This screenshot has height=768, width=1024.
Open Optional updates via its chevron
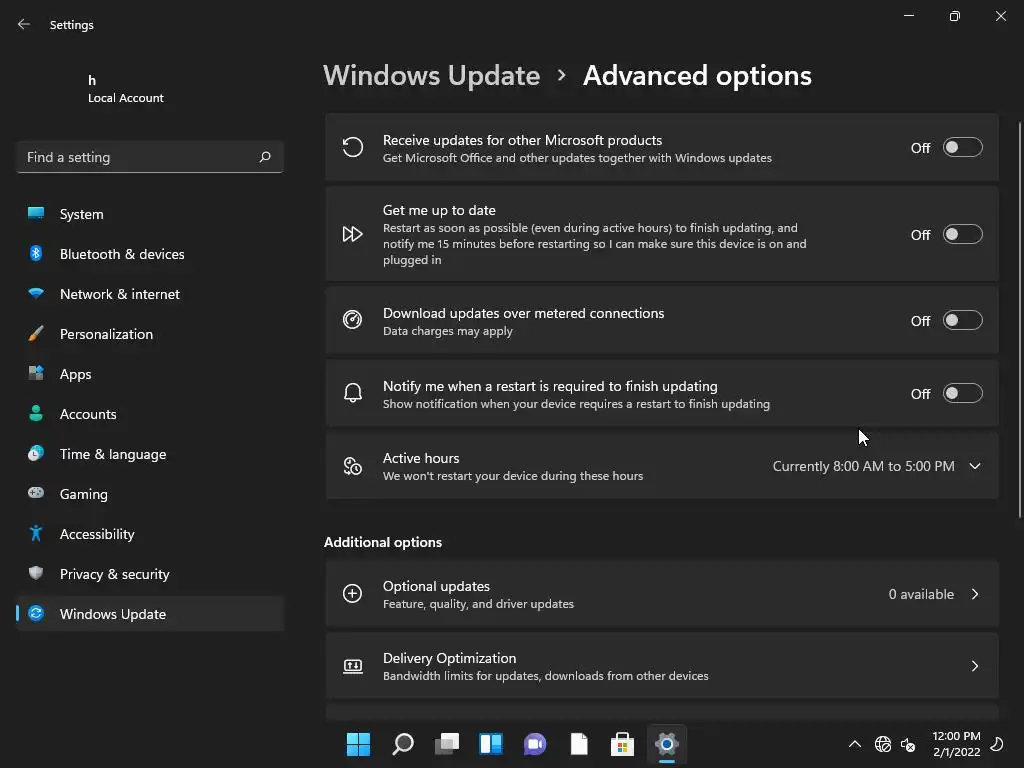click(x=975, y=594)
